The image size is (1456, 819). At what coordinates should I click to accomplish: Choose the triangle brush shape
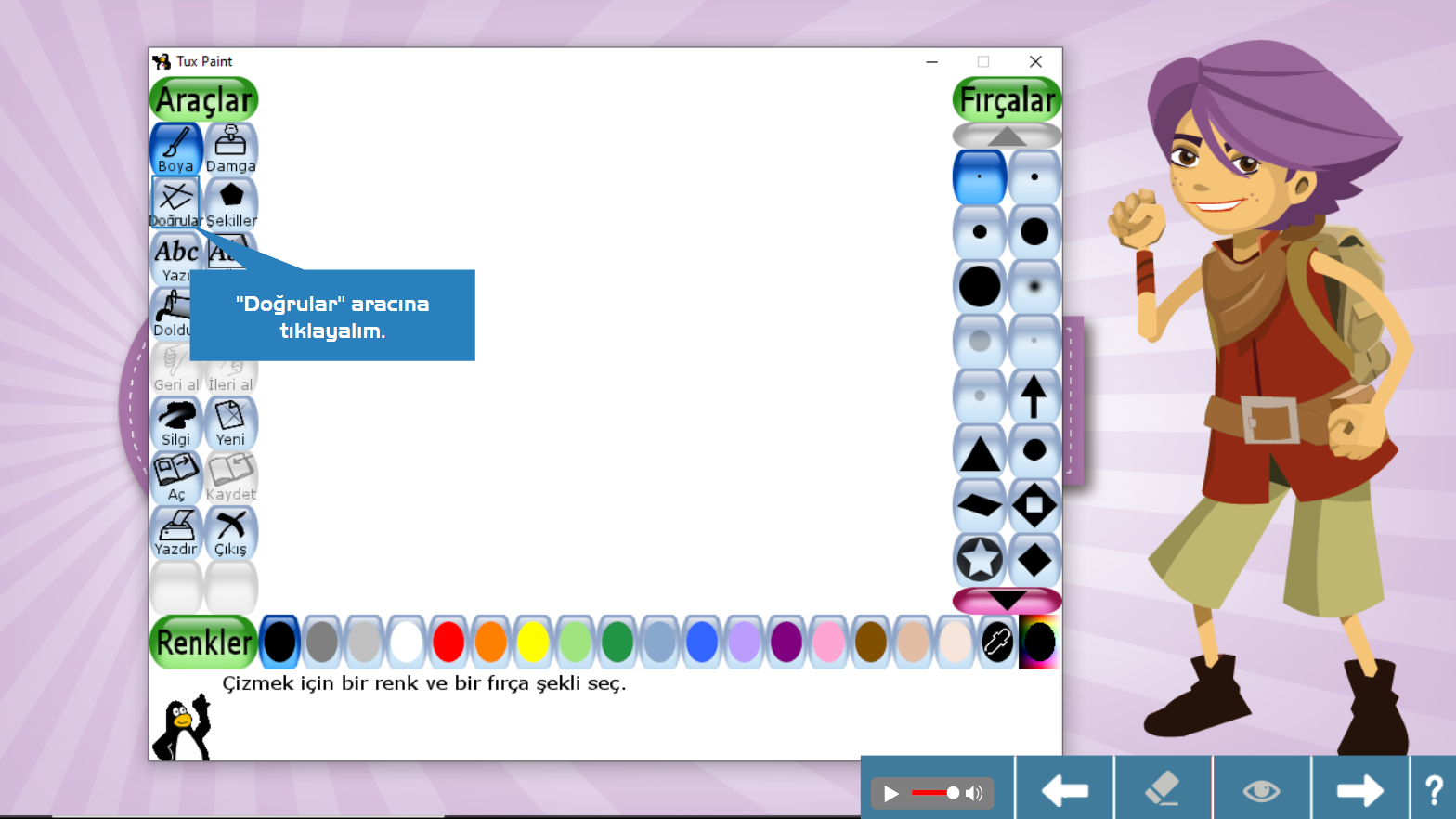980,450
